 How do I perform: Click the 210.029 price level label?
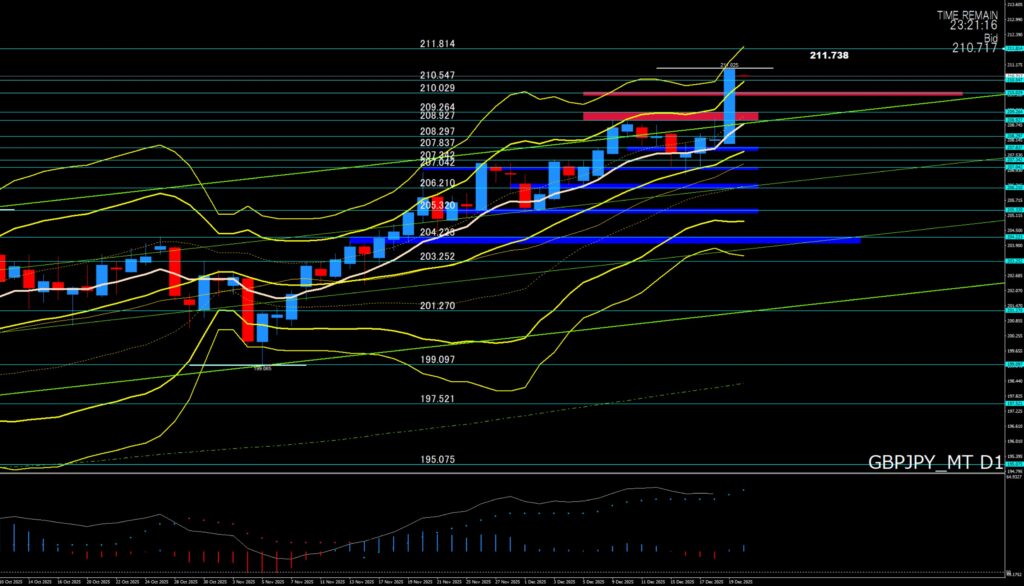[x=438, y=89]
